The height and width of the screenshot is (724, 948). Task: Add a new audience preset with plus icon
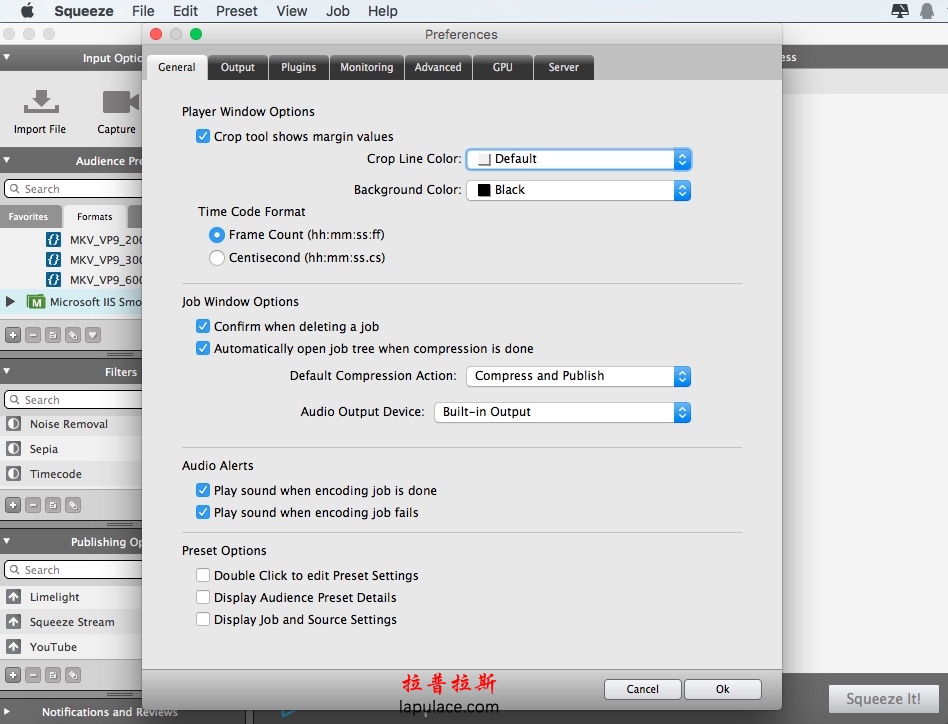point(13,335)
